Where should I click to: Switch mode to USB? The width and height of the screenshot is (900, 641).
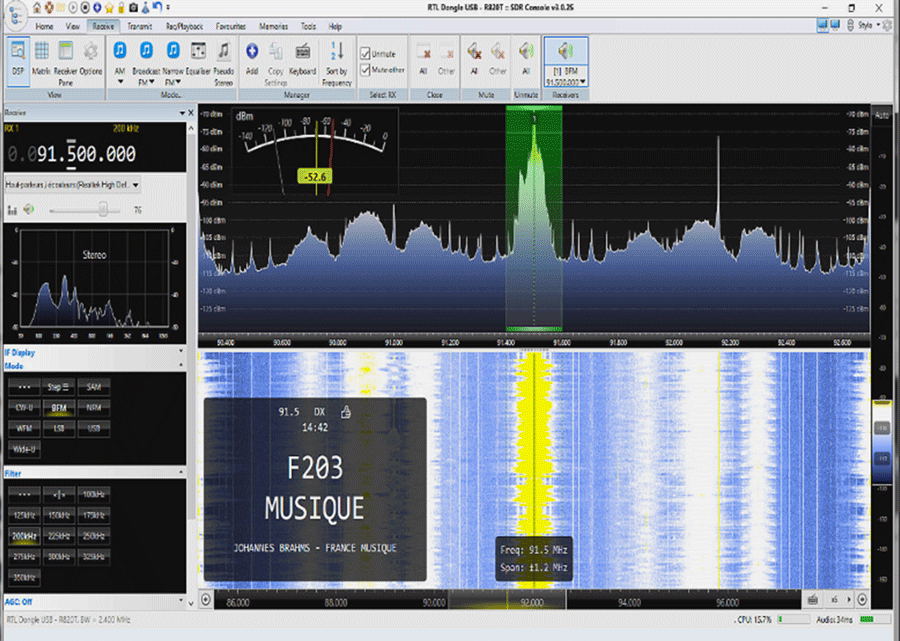[x=94, y=429]
